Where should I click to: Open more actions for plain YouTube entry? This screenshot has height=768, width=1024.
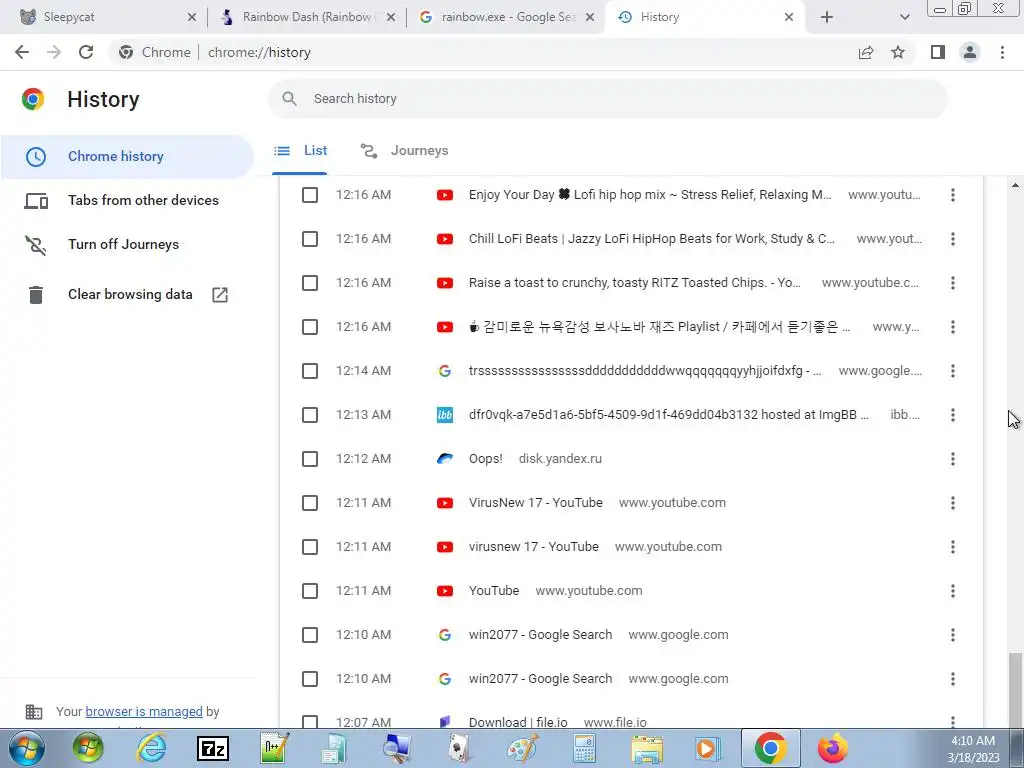point(953,591)
